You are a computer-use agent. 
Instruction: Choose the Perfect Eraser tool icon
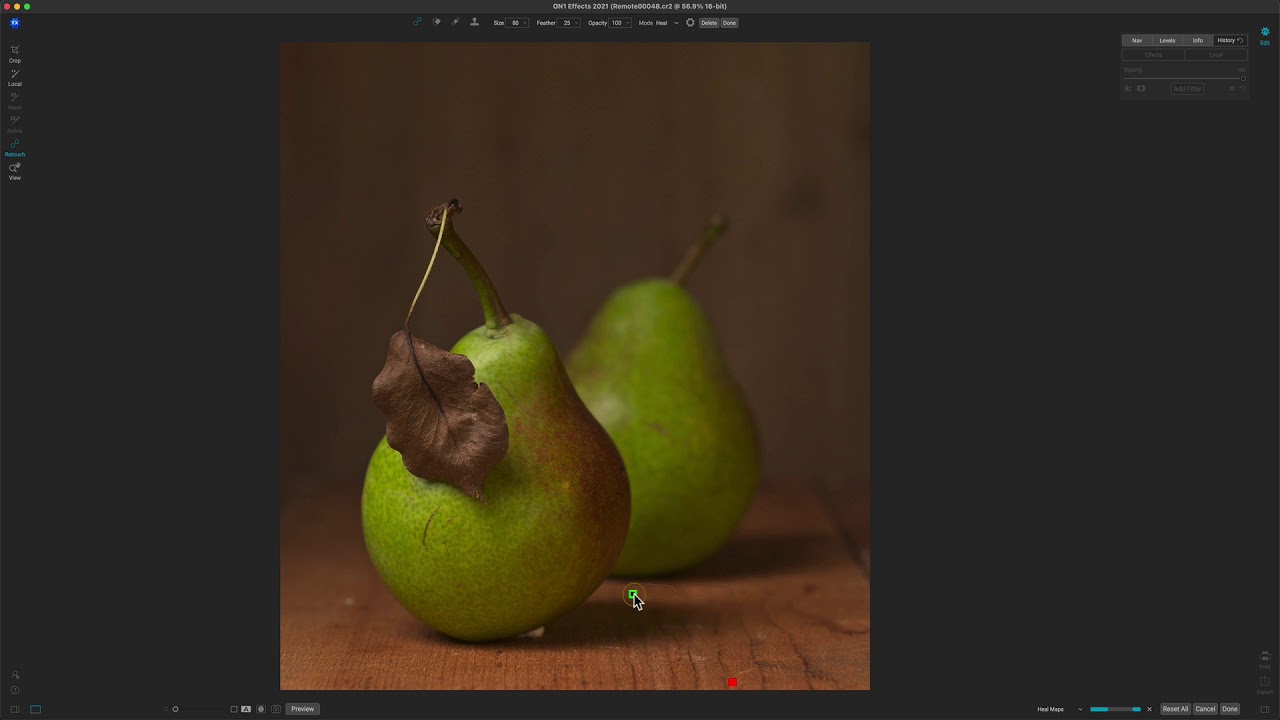pyautogui.click(x=436, y=22)
